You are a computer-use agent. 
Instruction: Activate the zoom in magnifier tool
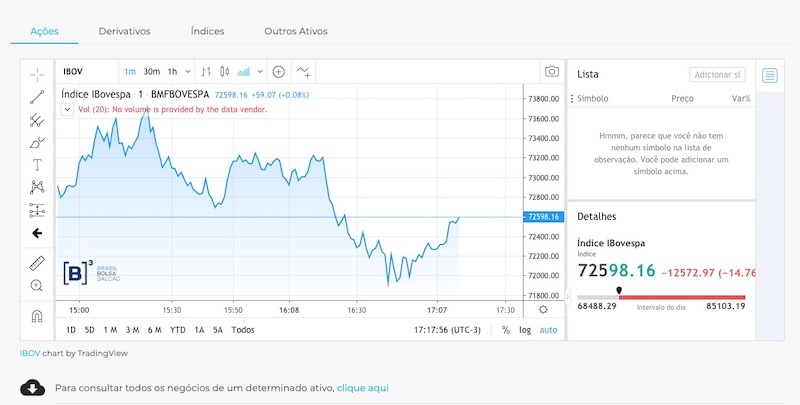tap(37, 286)
